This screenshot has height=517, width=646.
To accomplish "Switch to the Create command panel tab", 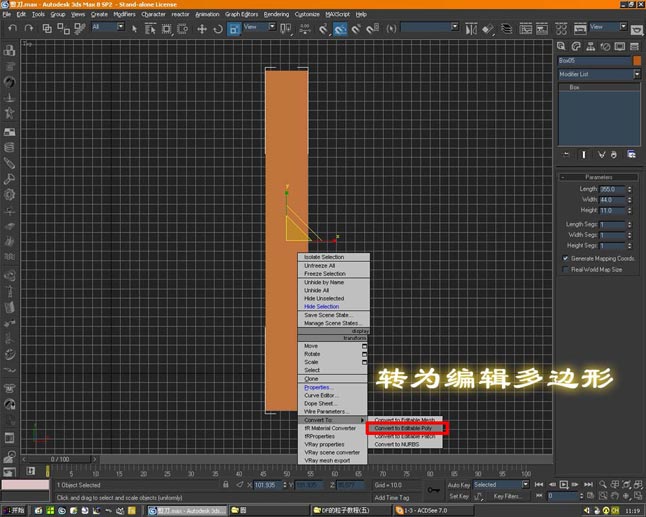I will point(561,46).
